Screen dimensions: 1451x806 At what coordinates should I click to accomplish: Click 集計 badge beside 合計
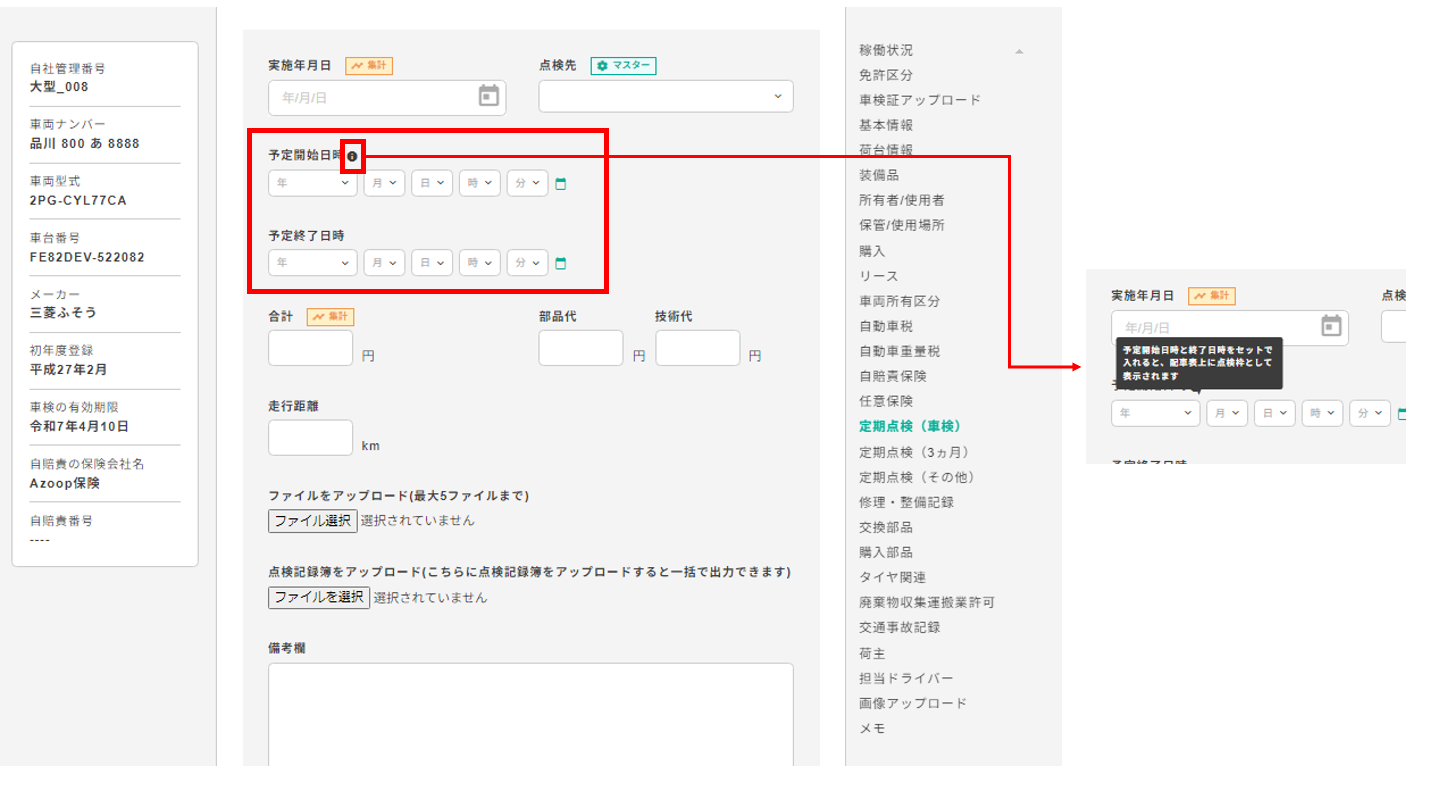[x=330, y=316]
